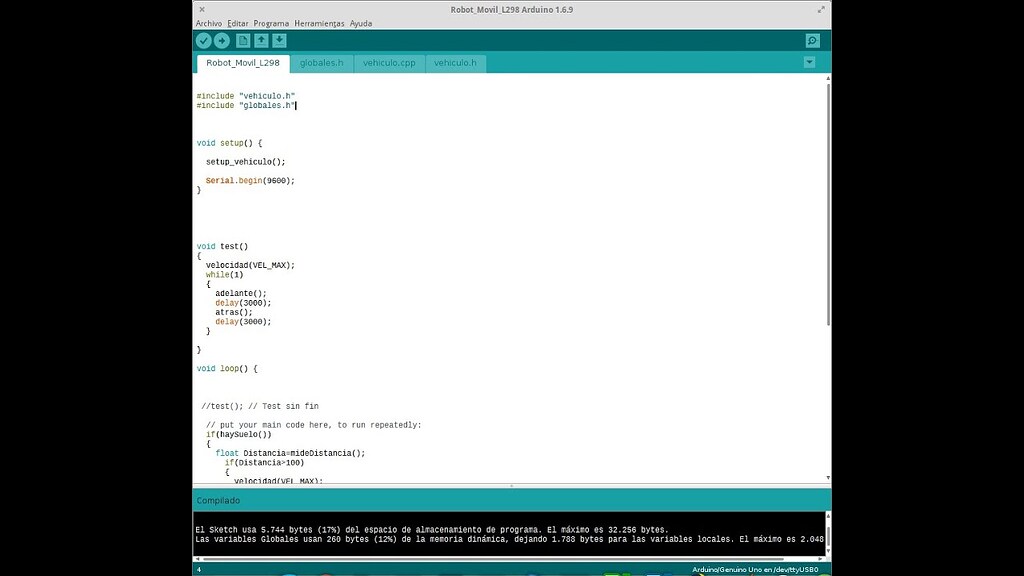Screen dimensions: 1024x576
Task: Open the Serial Monitor magnifier icon
Action: [812, 40]
